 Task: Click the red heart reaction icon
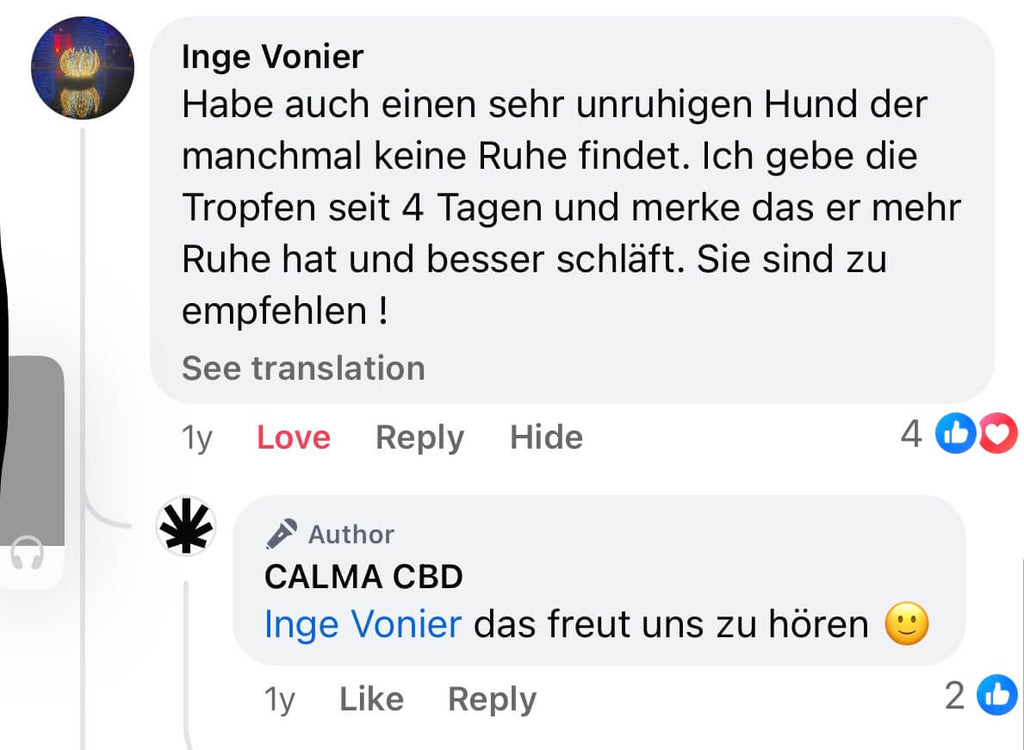[x=997, y=434]
